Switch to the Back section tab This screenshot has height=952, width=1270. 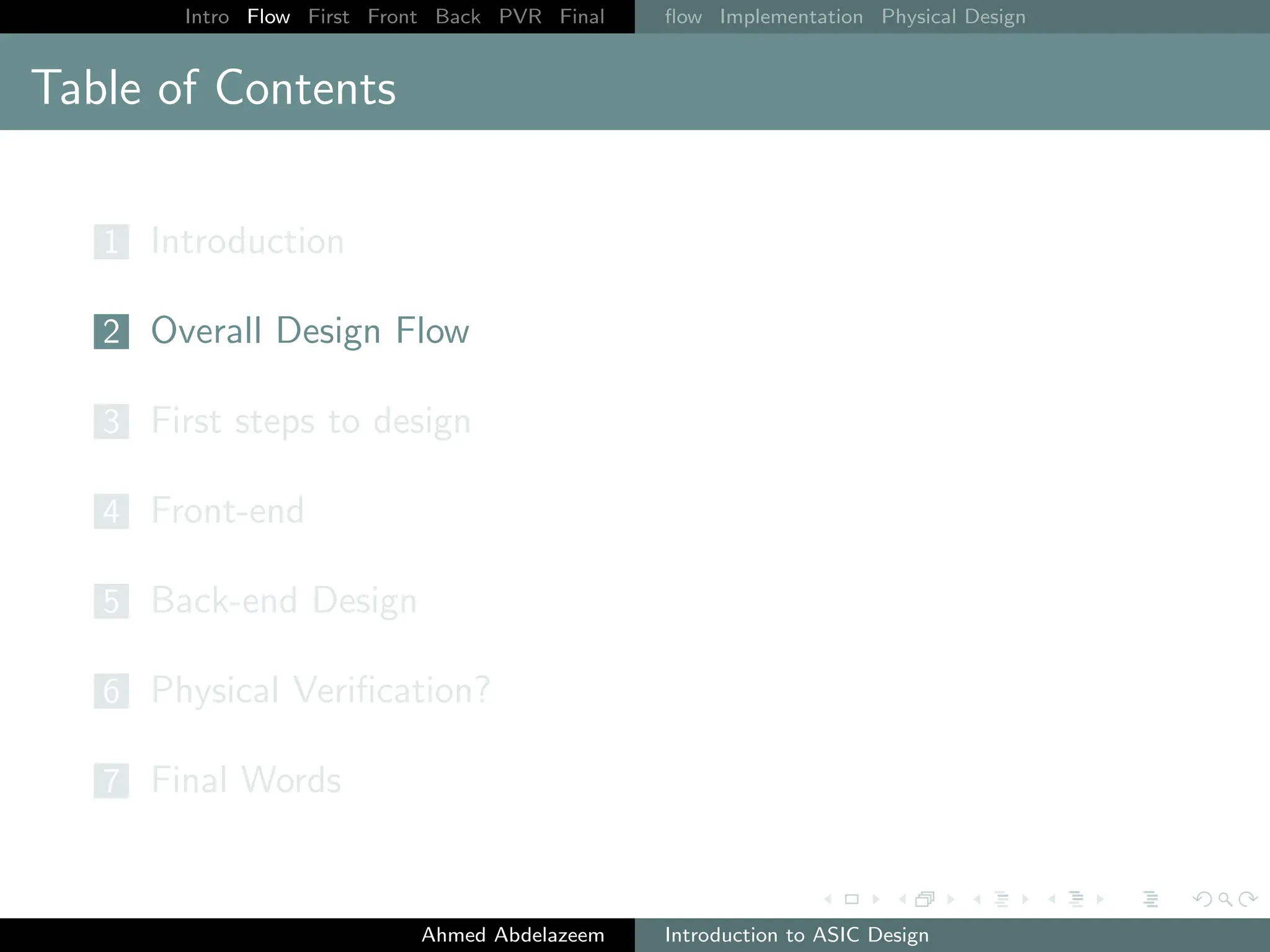[x=458, y=17]
